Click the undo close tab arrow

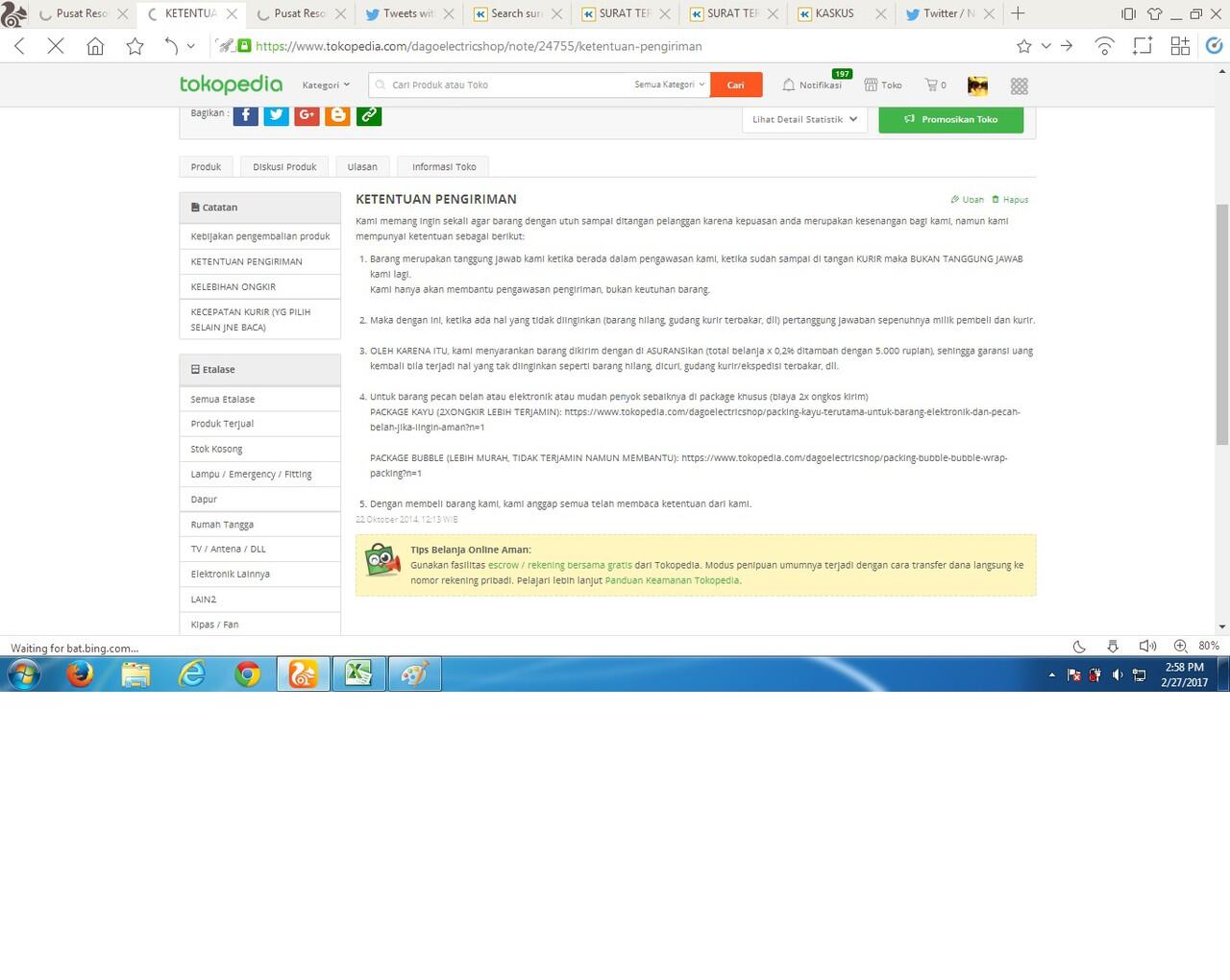[171, 46]
